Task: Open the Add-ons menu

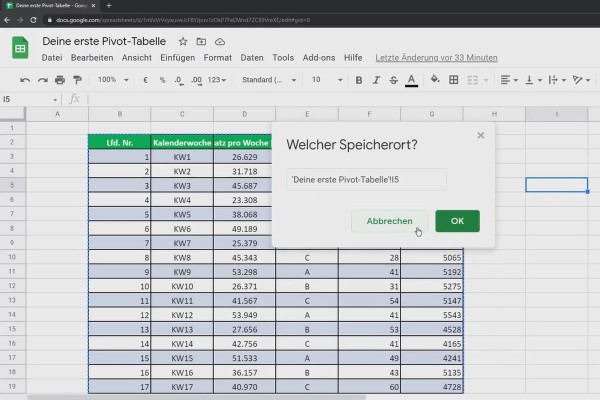Action: click(x=319, y=58)
